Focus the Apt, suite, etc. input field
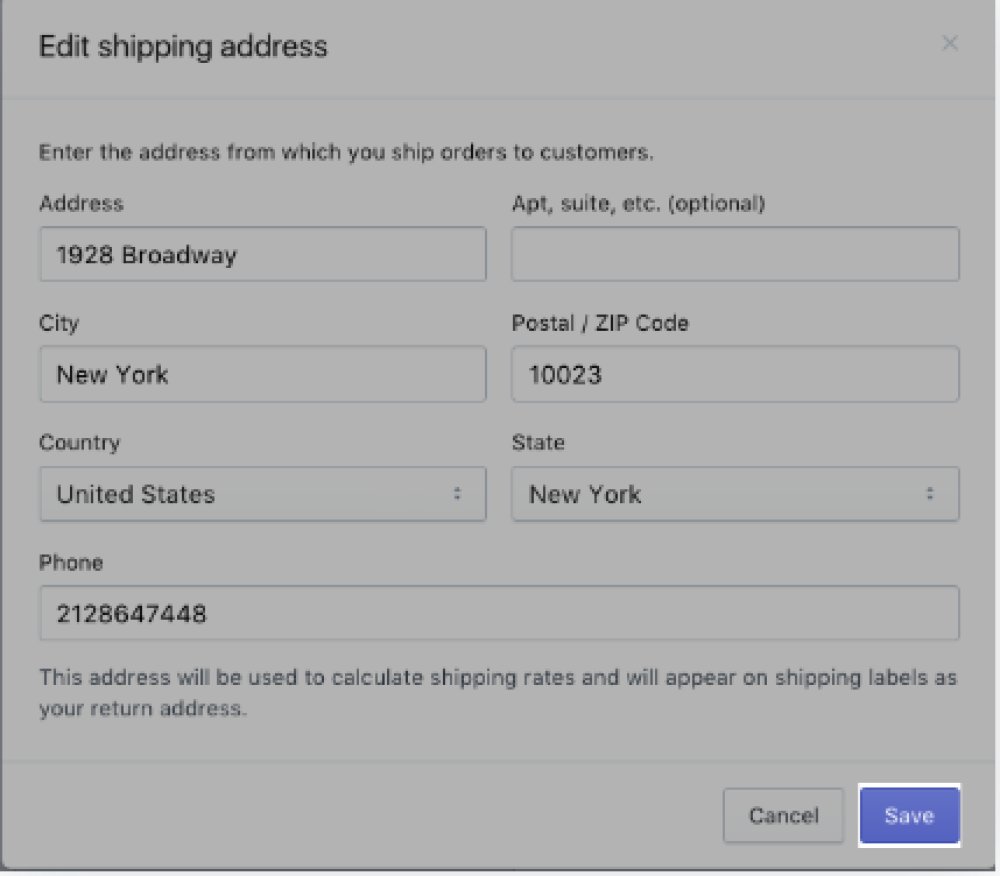Screen dimensions: 1000x876 [x=735, y=254]
